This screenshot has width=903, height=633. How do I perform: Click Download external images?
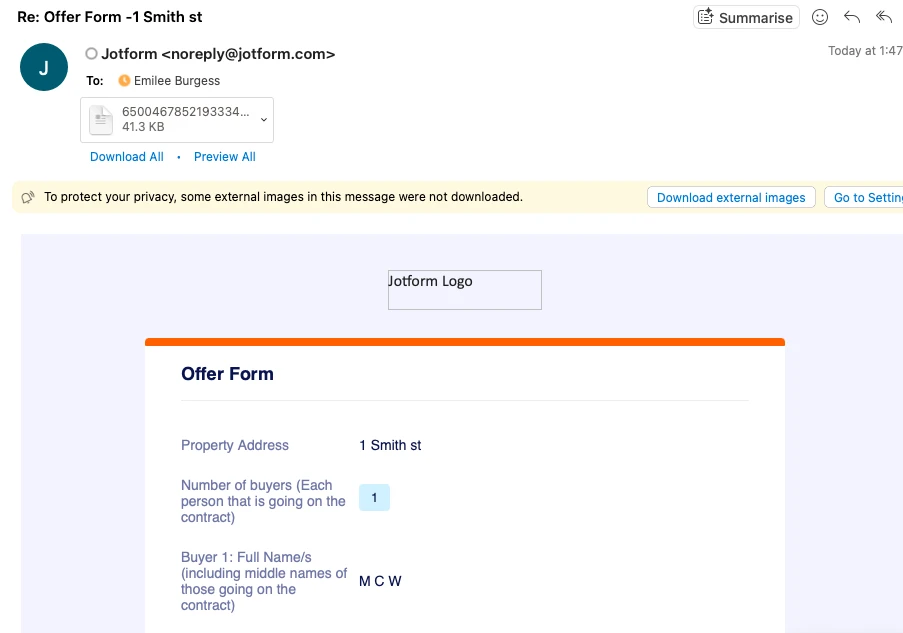click(731, 197)
